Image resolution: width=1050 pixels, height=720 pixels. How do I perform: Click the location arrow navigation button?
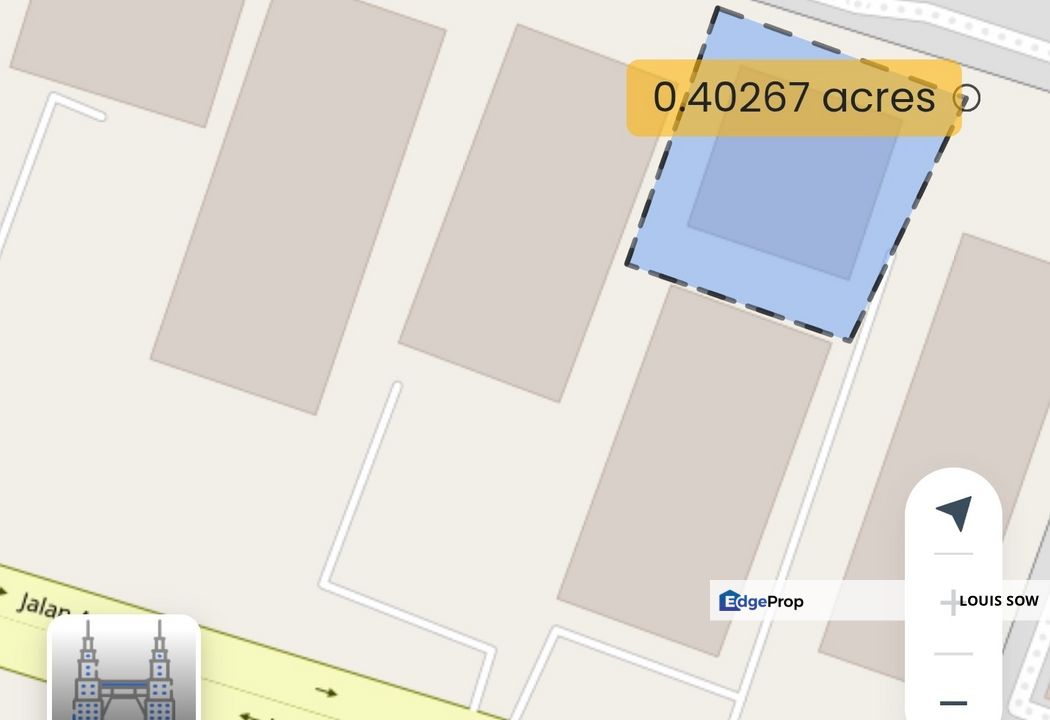954,513
